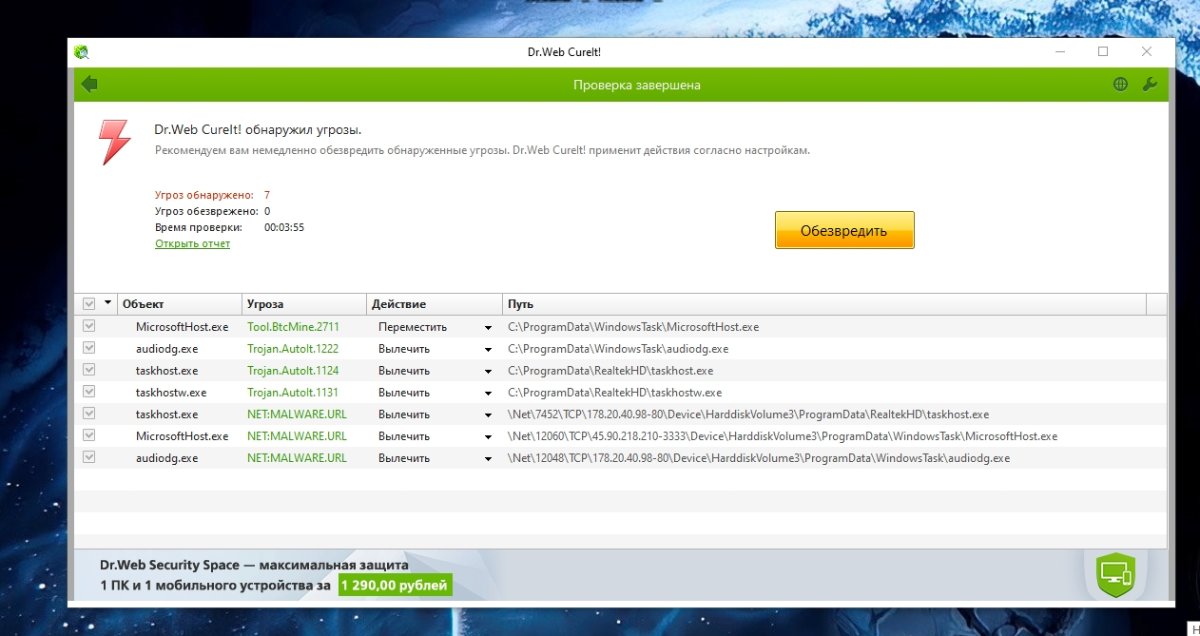Toggle checkbox for Tool.BtcMine.2711 row
Screen dimensions: 1200x636
pyautogui.click(x=89, y=326)
